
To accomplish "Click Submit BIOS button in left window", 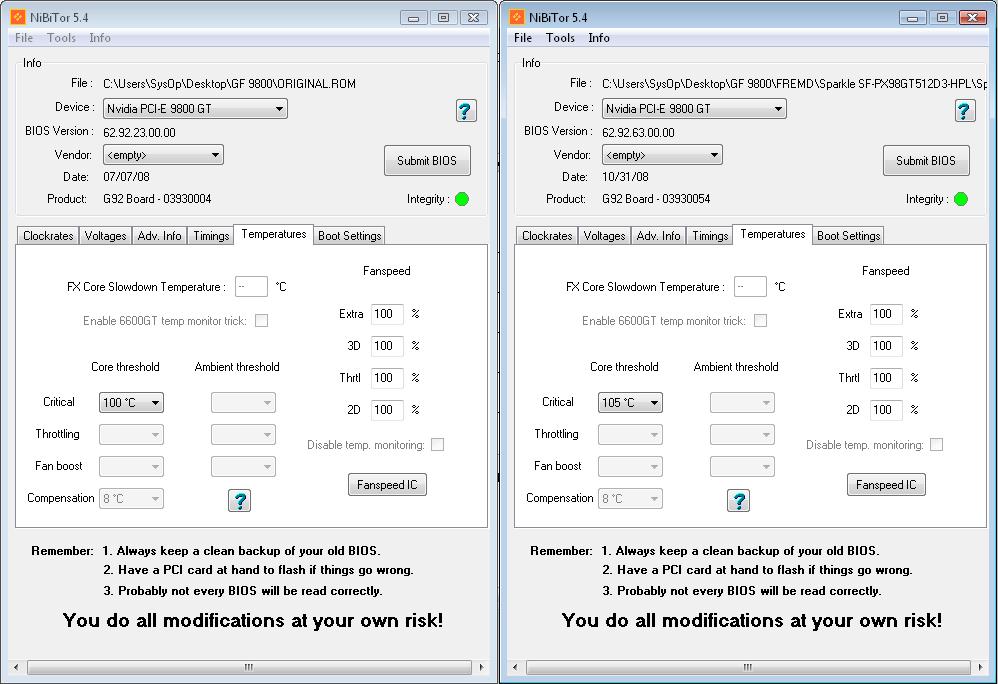I will coord(427,161).
